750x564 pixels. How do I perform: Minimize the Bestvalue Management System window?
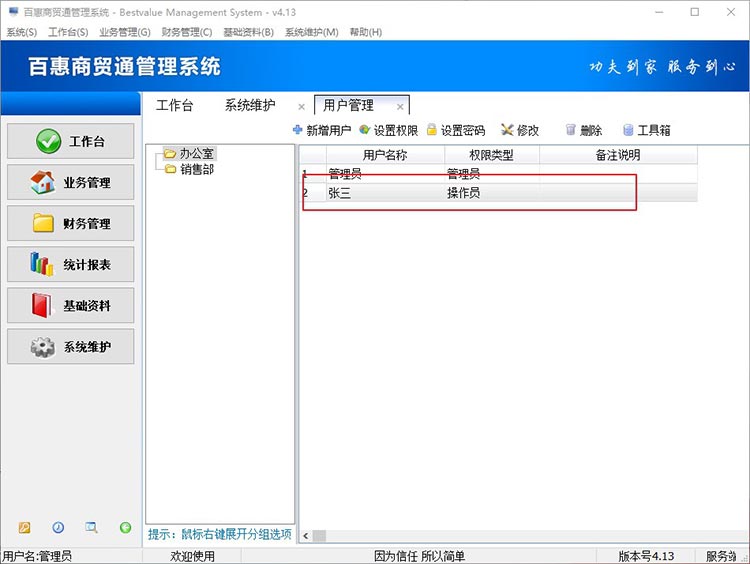click(659, 12)
